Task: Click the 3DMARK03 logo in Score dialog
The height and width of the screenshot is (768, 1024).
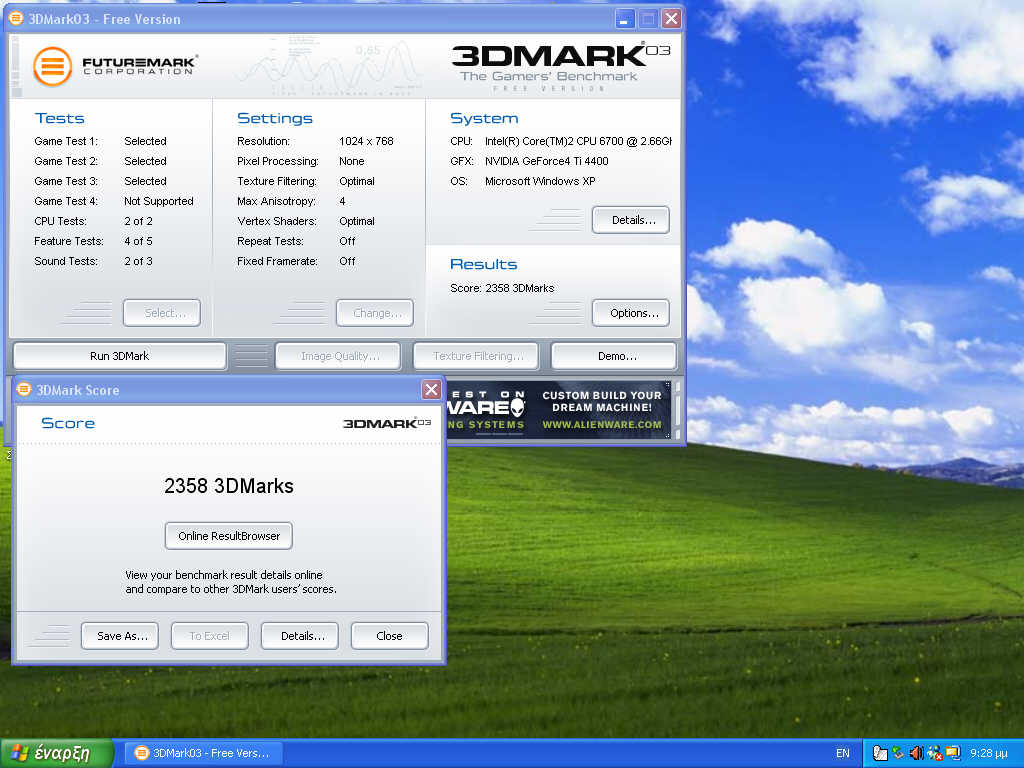Action: point(387,423)
